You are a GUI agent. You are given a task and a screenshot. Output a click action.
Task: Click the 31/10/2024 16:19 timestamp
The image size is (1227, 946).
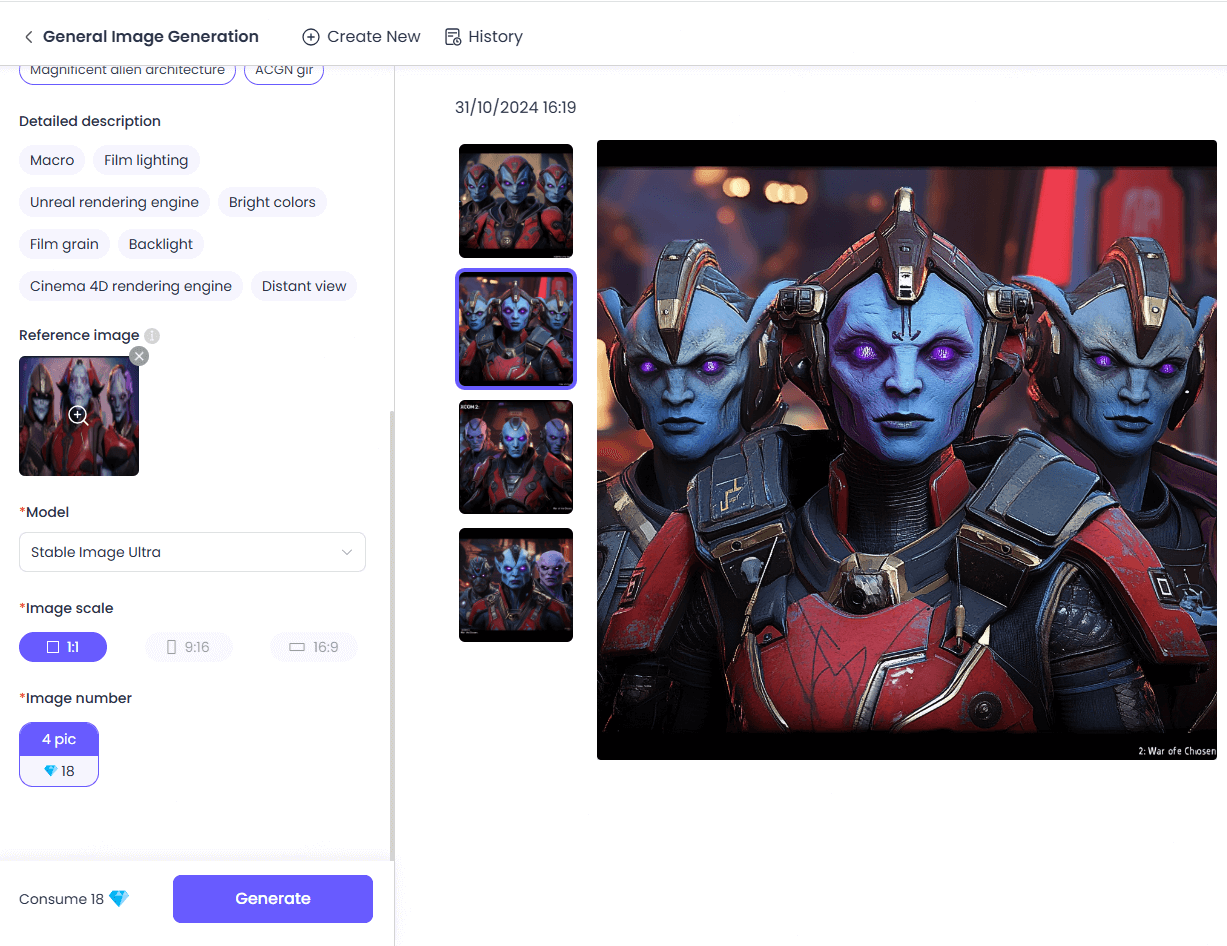click(515, 108)
